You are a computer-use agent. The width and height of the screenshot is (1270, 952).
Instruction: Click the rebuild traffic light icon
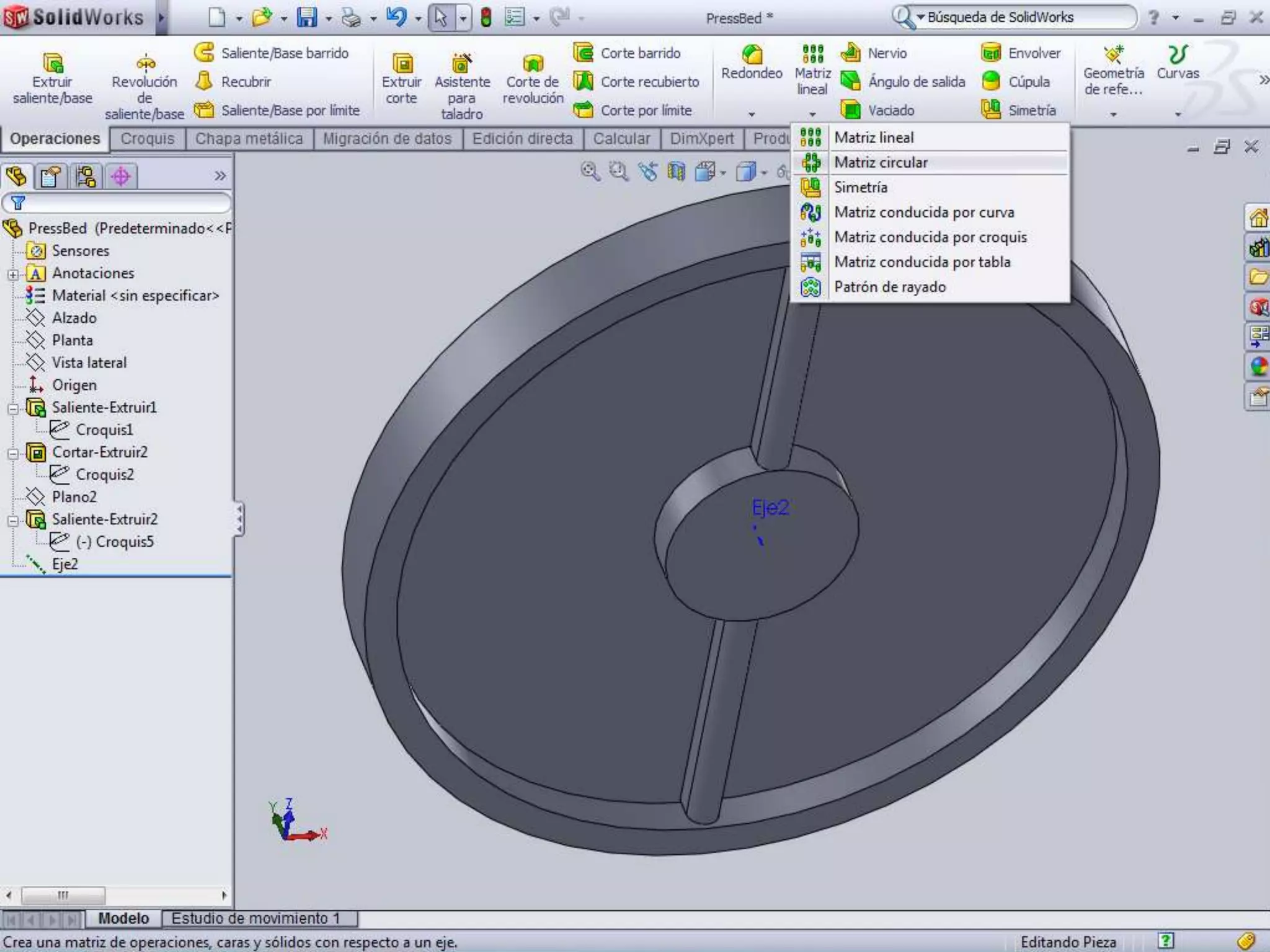pos(486,17)
